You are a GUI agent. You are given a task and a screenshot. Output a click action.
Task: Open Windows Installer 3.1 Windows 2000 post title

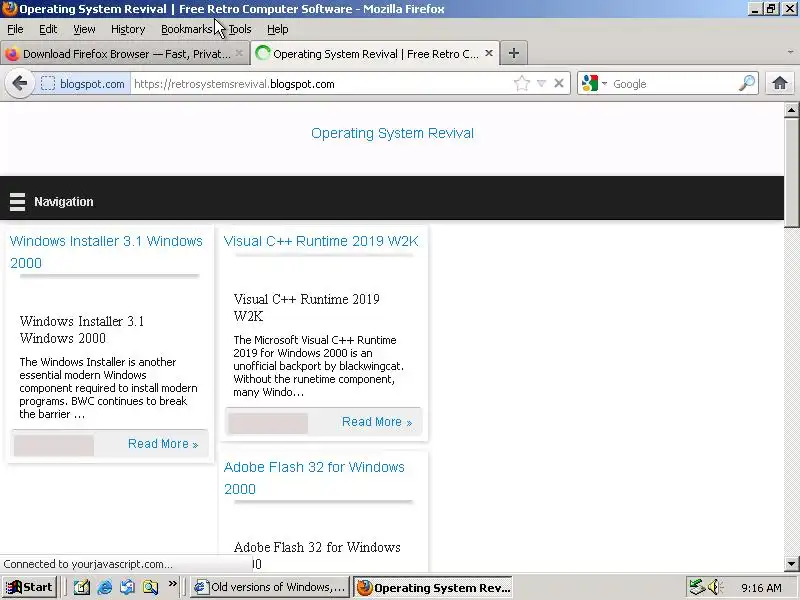[106, 252]
